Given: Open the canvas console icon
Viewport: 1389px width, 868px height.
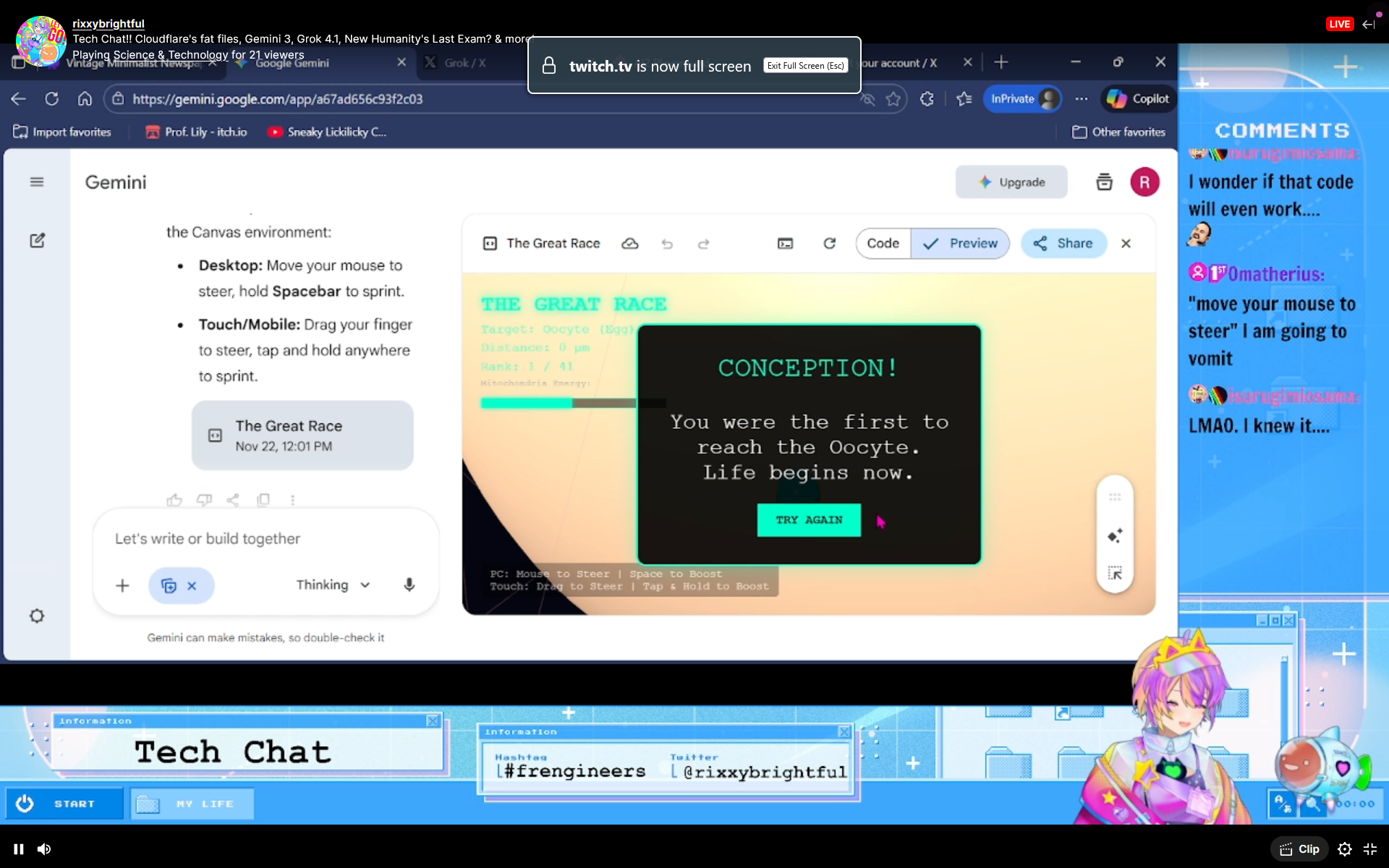Looking at the screenshot, I should [785, 244].
